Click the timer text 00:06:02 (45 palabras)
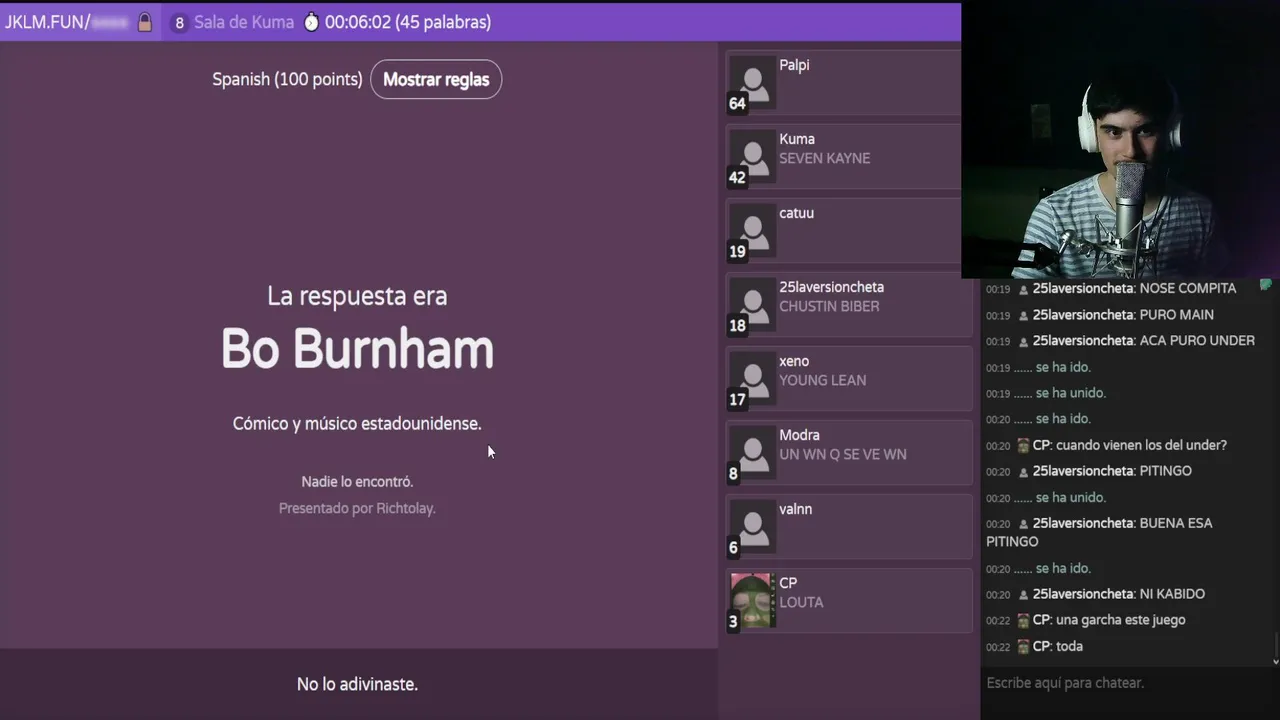 (408, 22)
